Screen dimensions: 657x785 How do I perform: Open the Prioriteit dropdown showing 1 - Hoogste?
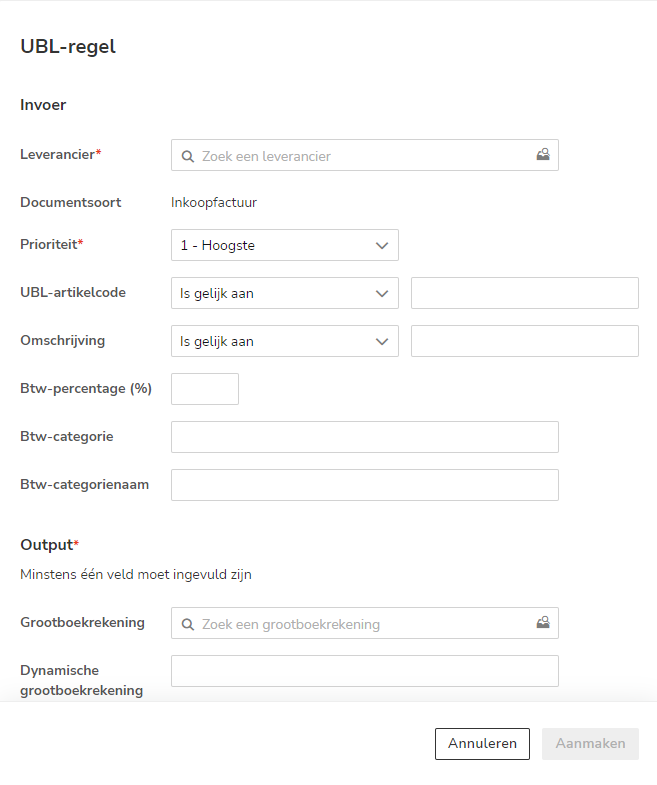pos(284,245)
